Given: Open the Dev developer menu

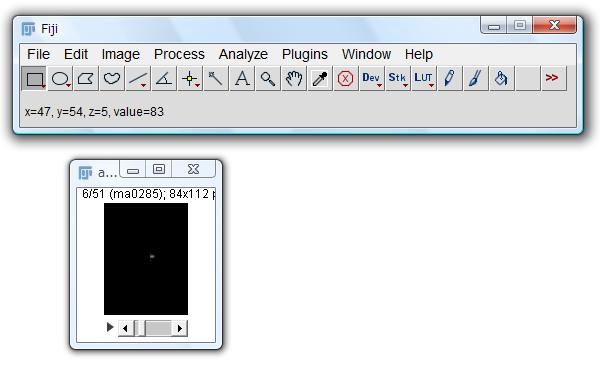Looking at the screenshot, I should click(372, 78).
